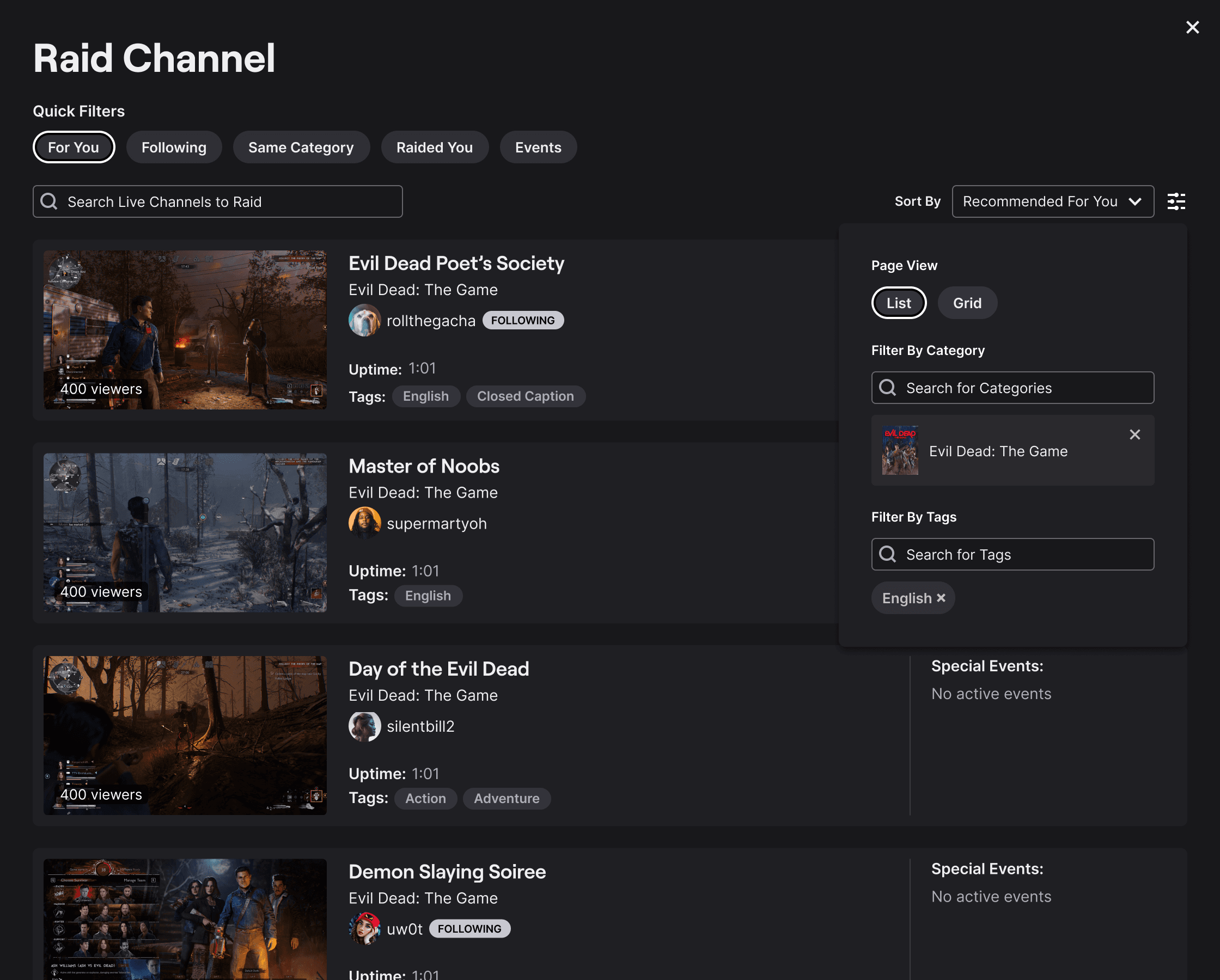Open uw0t's avatar
1220x980 pixels.
coord(364,928)
